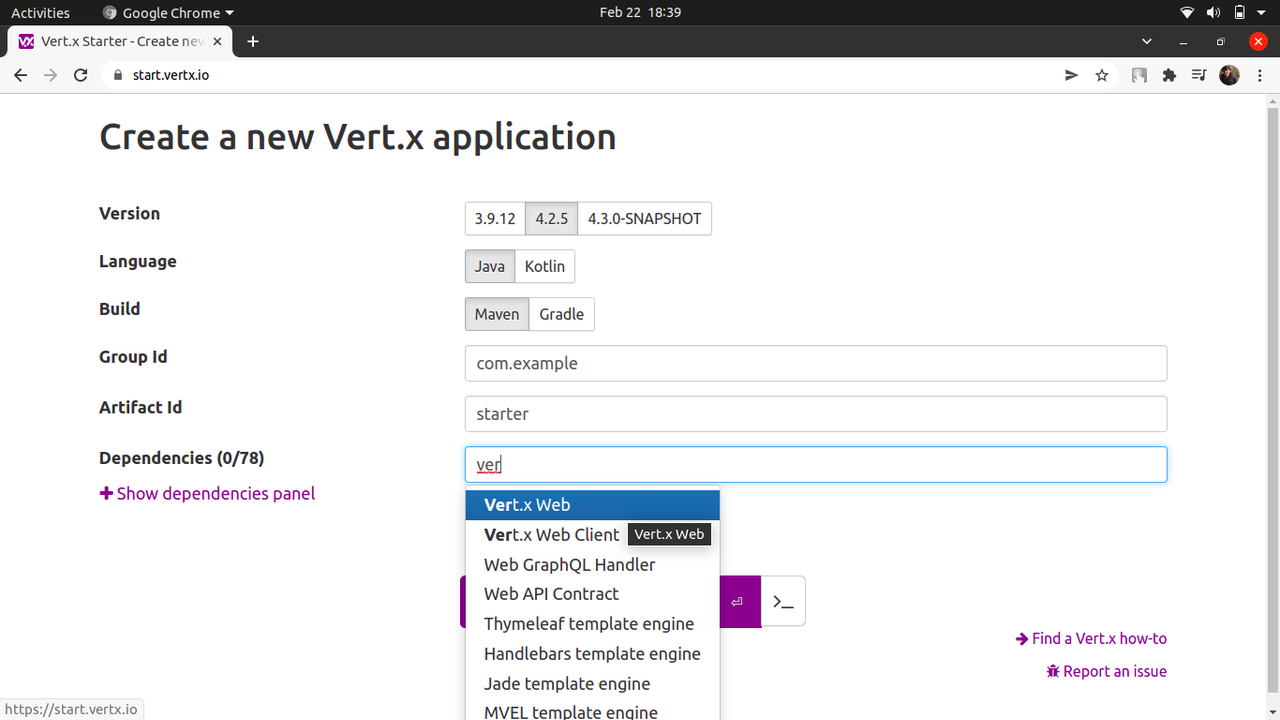Click the send-to-devices arrow icon
The height and width of the screenshot is (720, 1280).
point(1071,74)
